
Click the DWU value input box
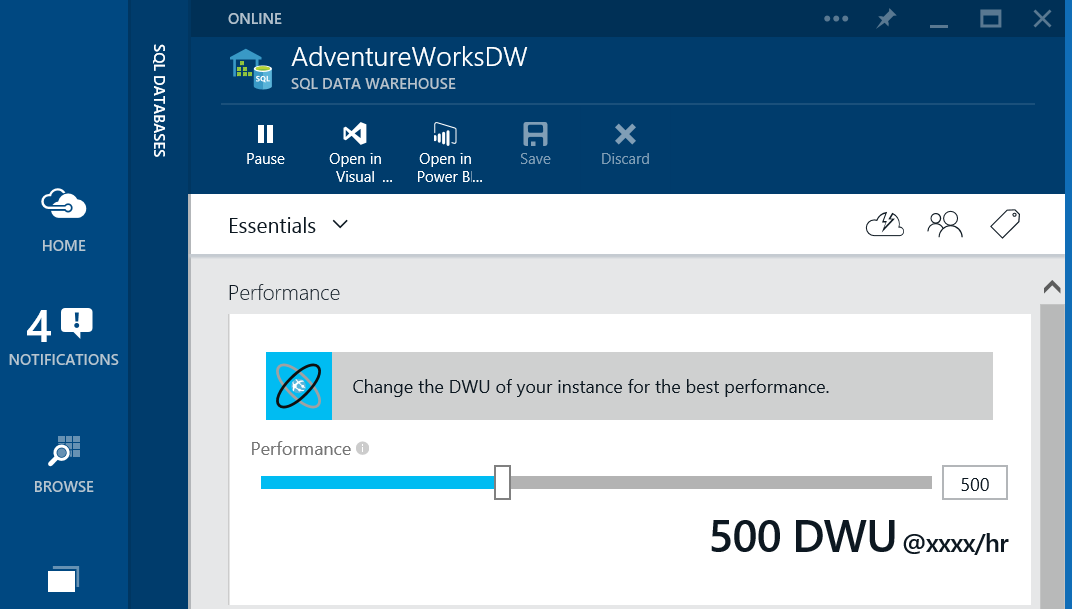974,483
